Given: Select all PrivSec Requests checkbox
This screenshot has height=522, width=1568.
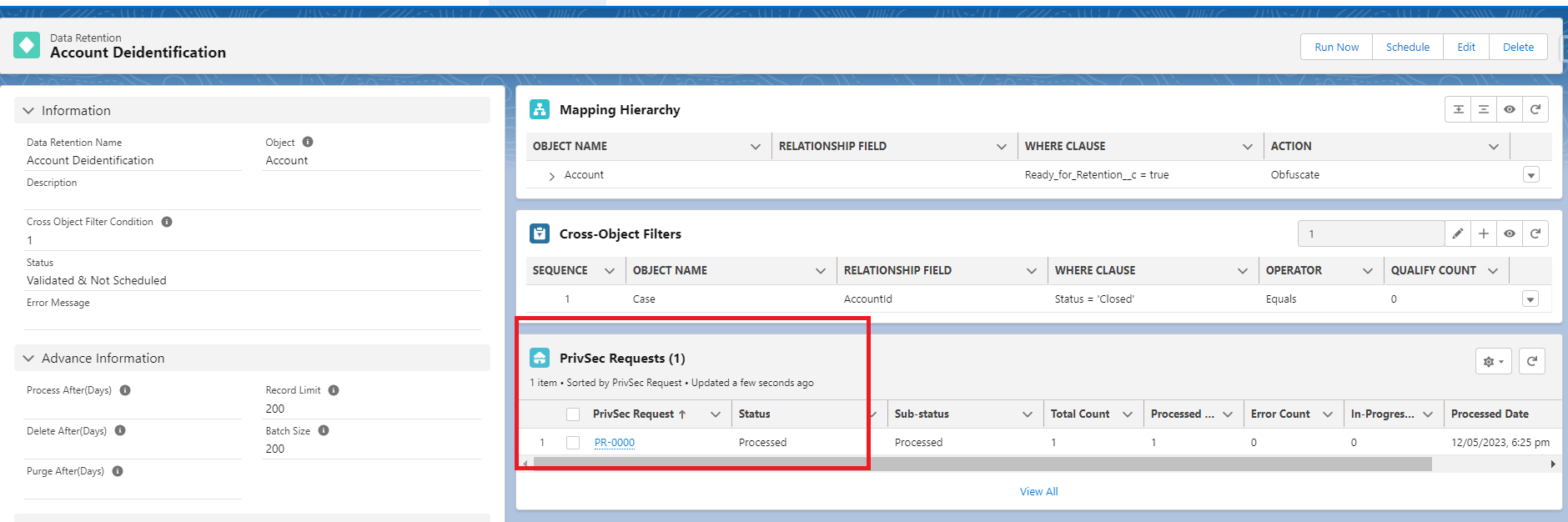Looking at the screenshot, I should tap(573, 414).
